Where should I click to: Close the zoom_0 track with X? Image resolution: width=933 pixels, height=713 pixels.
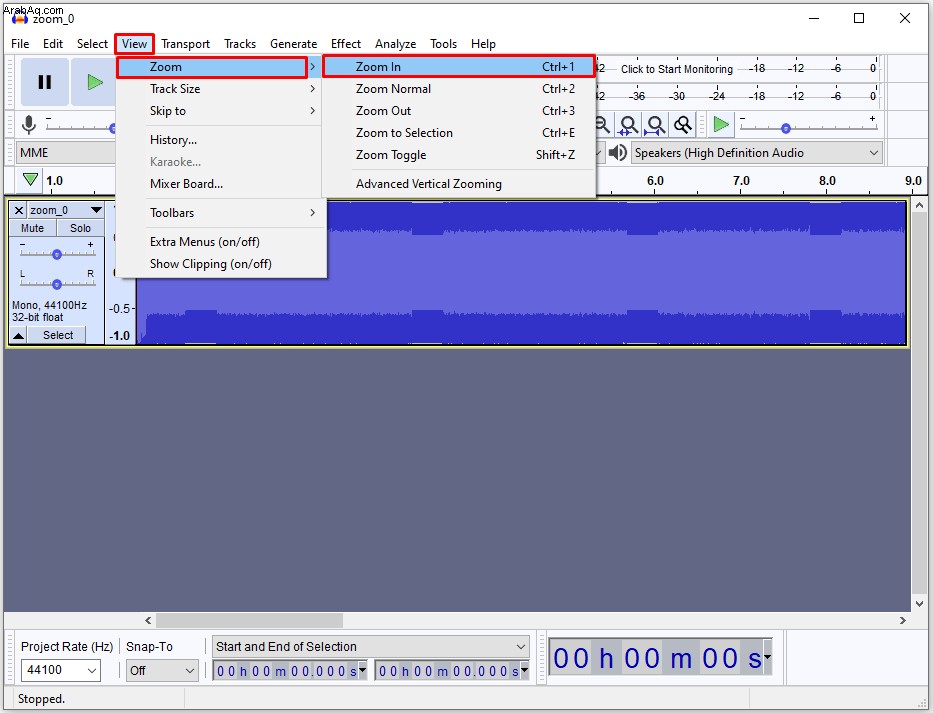point(18,210)
